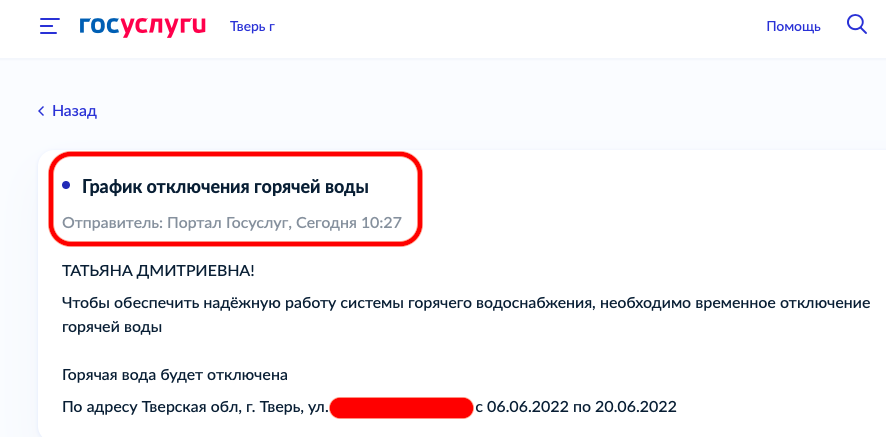Click the Госуслуги logo
Screen dimensions: 886x437
(142, 25)
